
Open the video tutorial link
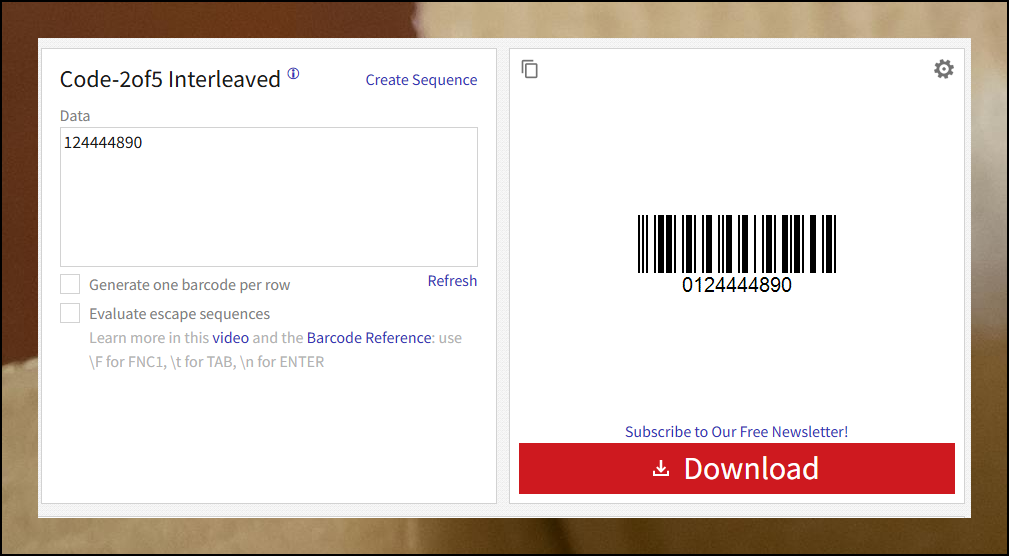[x=230, y=338]
